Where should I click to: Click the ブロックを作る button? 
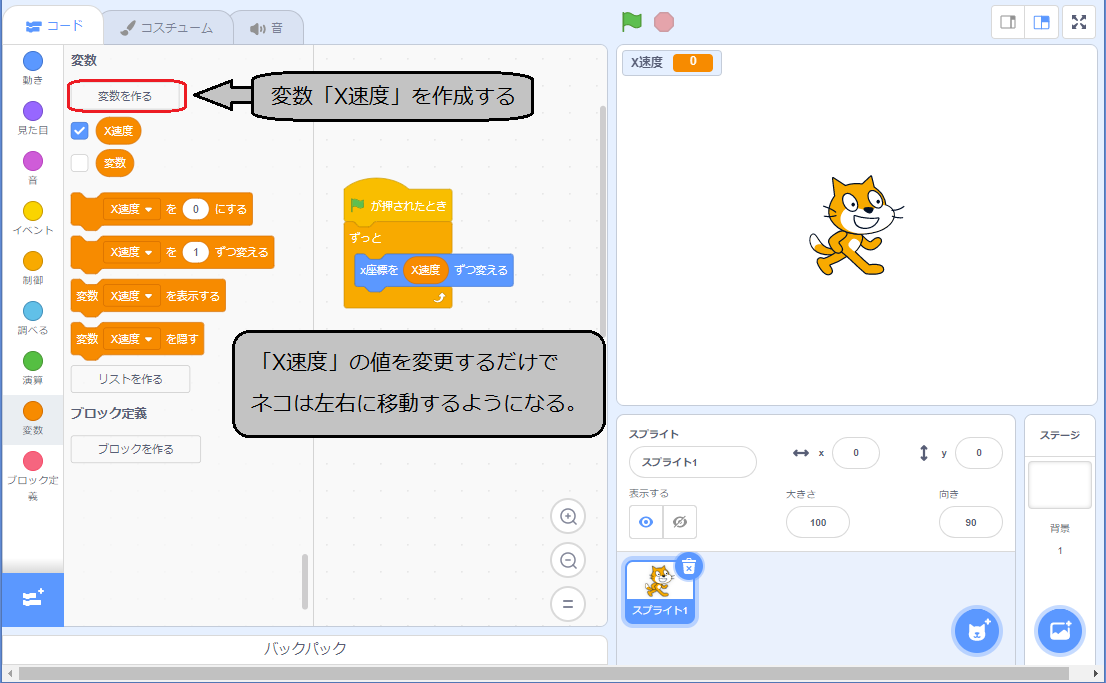[x=135, y=449]
